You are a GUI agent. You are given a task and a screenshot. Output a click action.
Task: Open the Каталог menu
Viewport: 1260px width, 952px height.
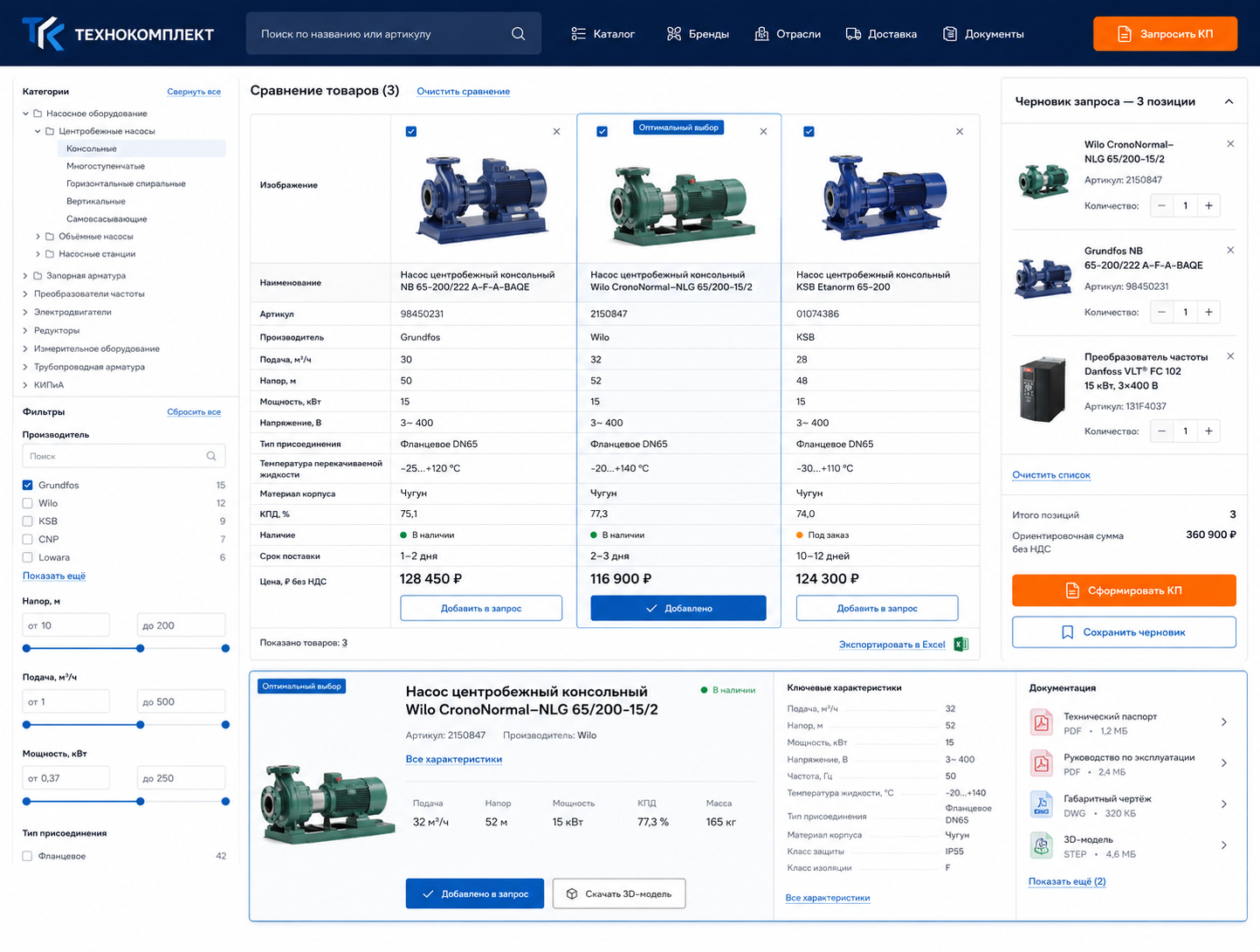click(x=603, y=34)
